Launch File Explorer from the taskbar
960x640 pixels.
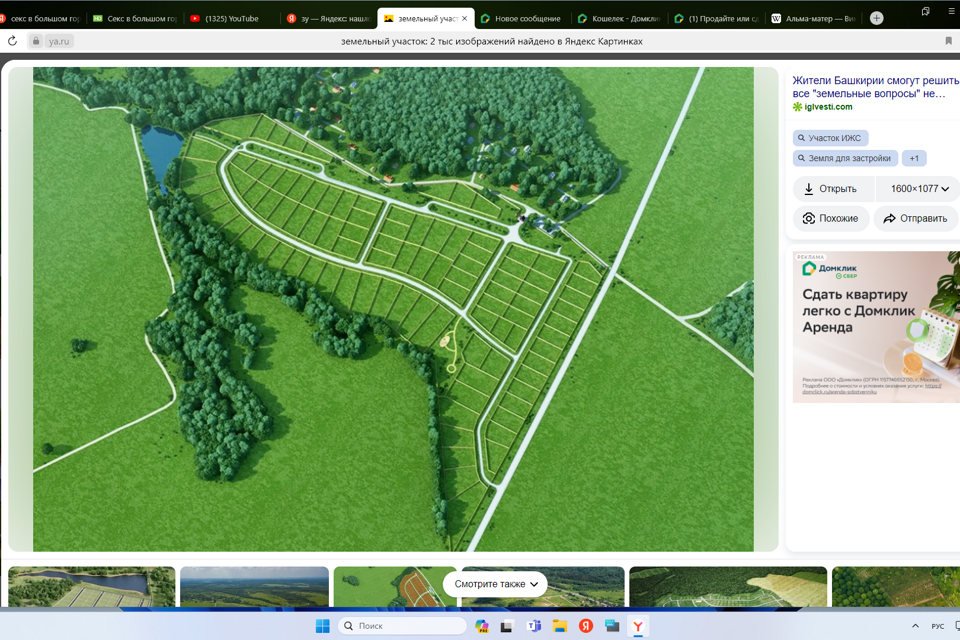[560, 626]
